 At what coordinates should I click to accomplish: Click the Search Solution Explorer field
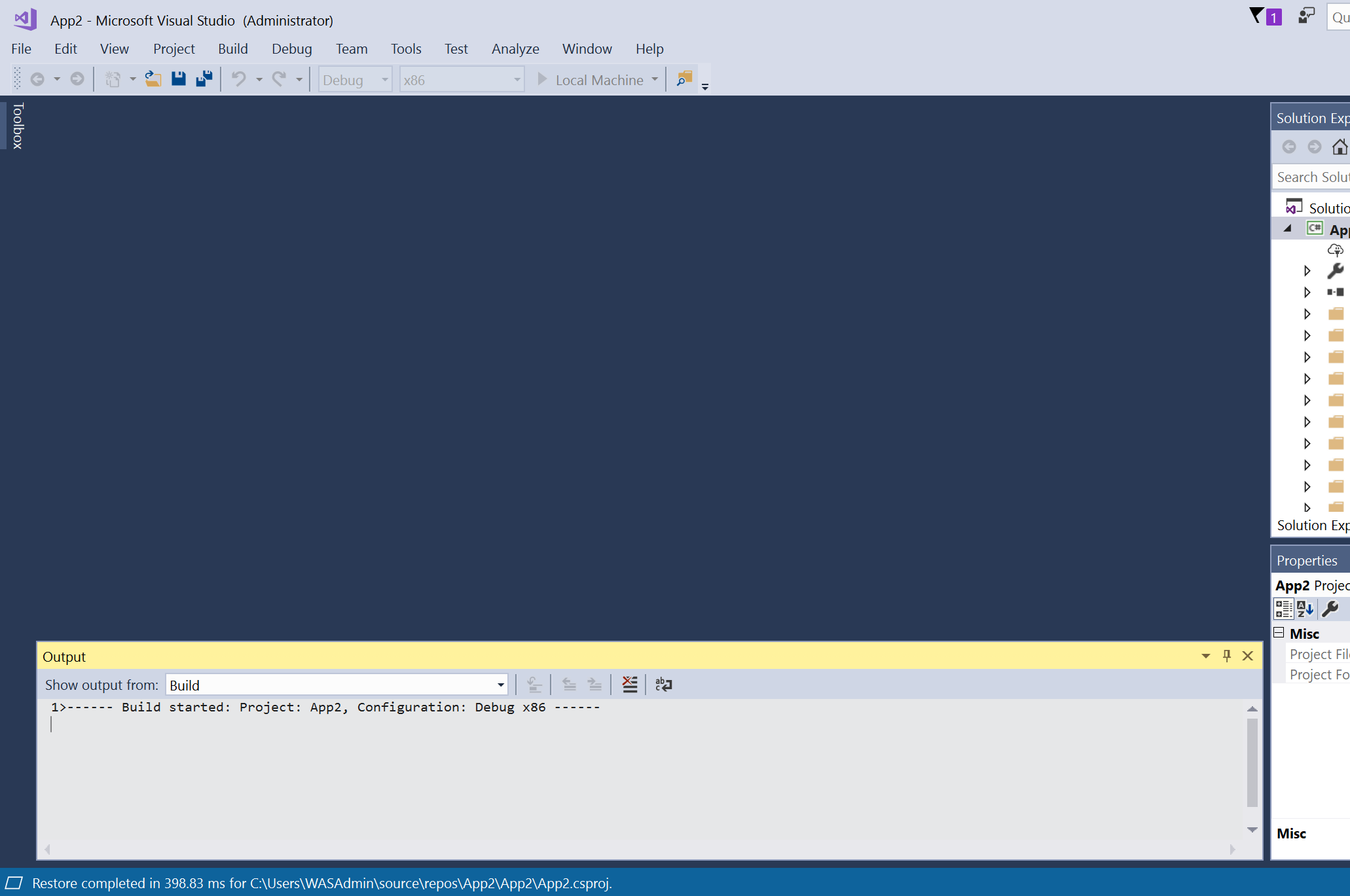[x=1311, y=177]
